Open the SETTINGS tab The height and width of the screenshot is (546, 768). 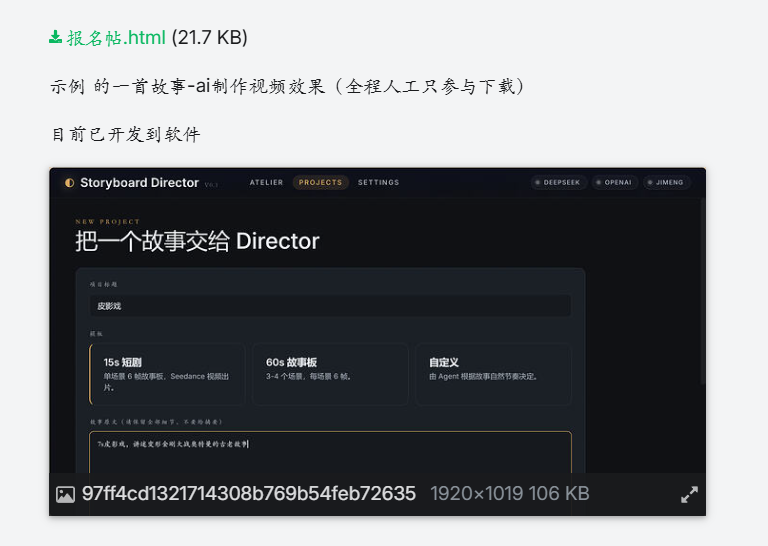(378, 182)
